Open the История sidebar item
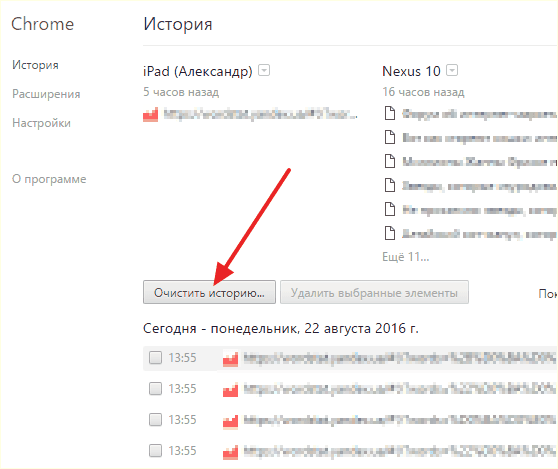 [x=35, y=65]
